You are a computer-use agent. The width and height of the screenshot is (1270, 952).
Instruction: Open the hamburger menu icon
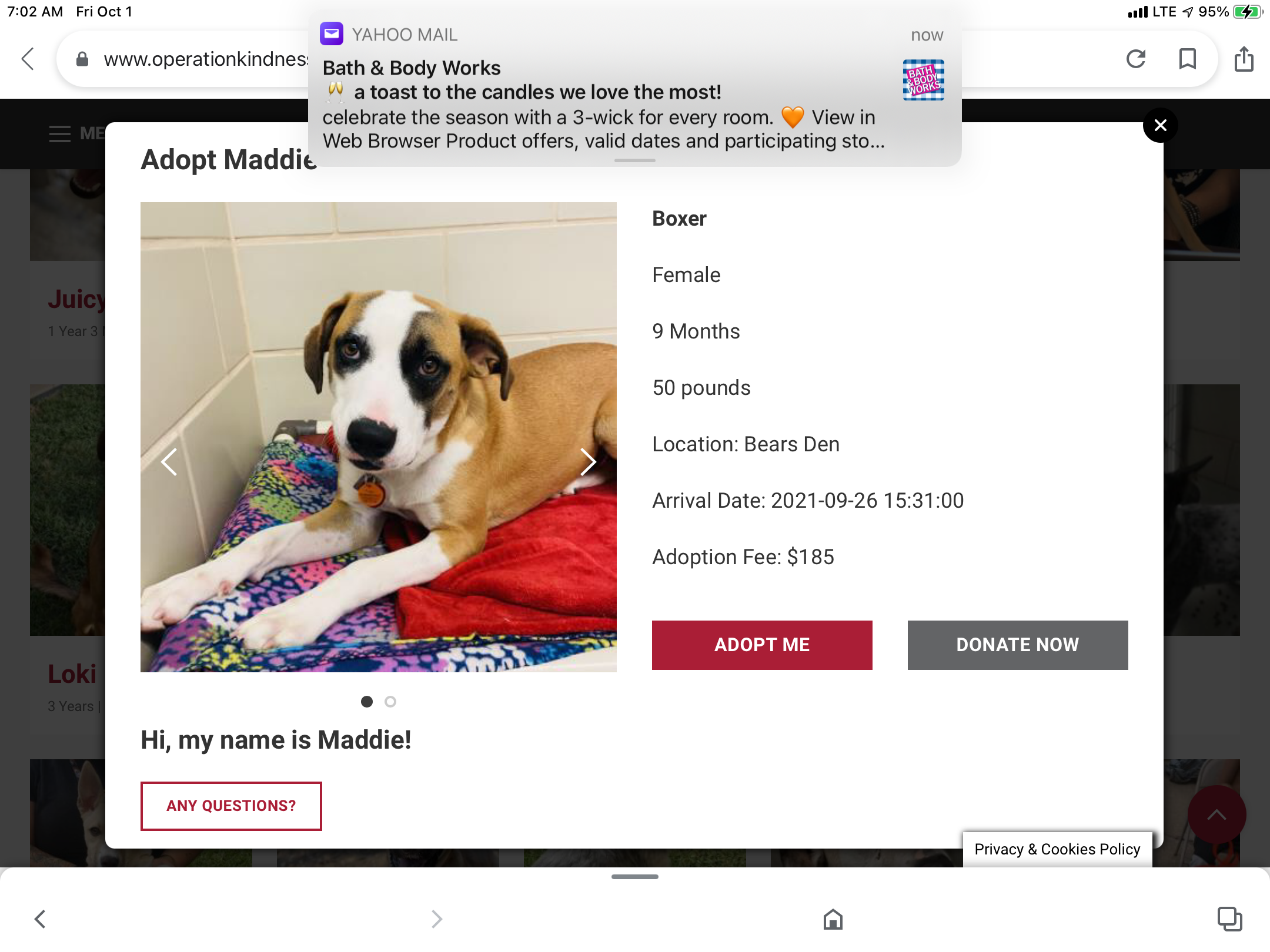pos(60,134)
